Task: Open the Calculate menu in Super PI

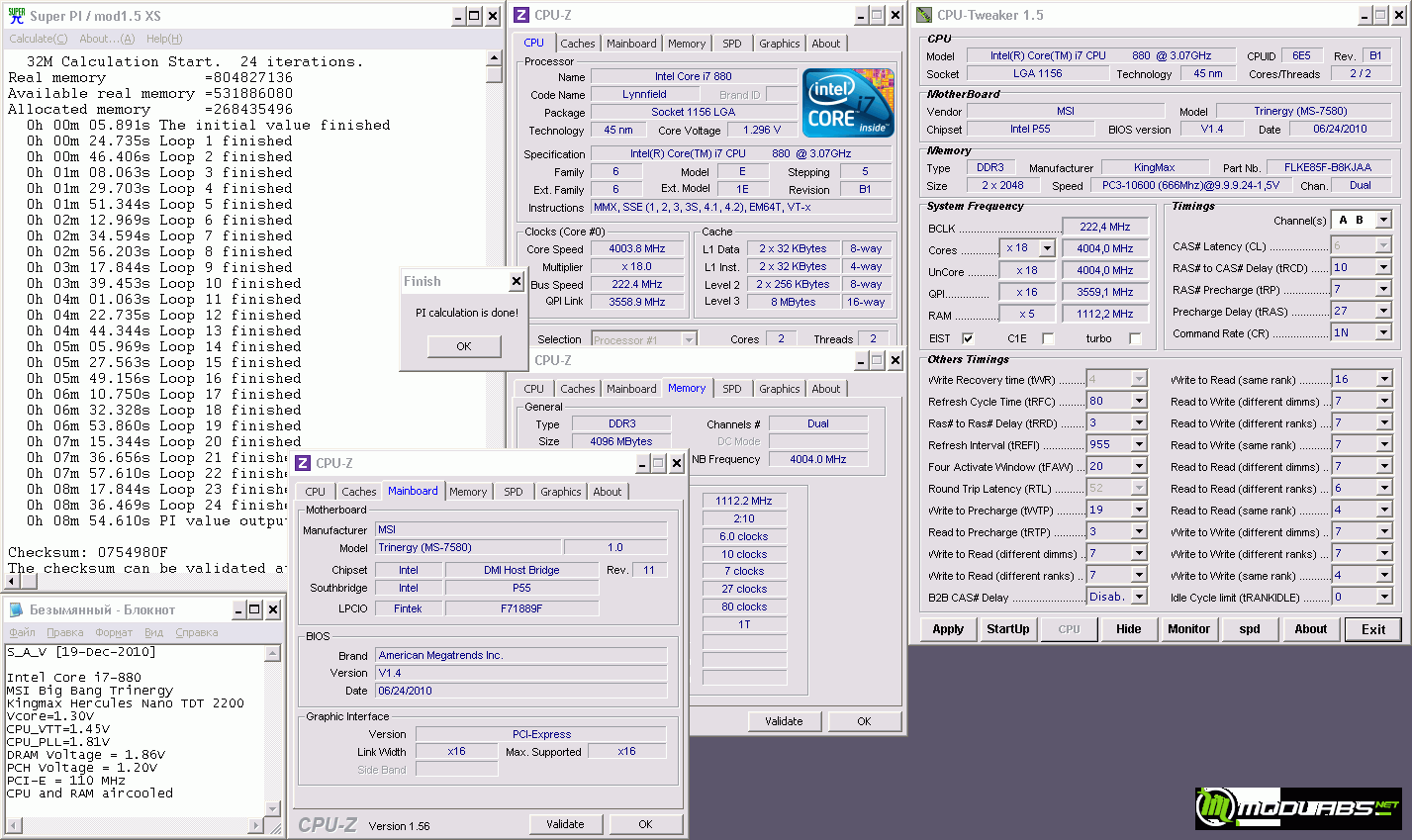Action: [38, 39]
